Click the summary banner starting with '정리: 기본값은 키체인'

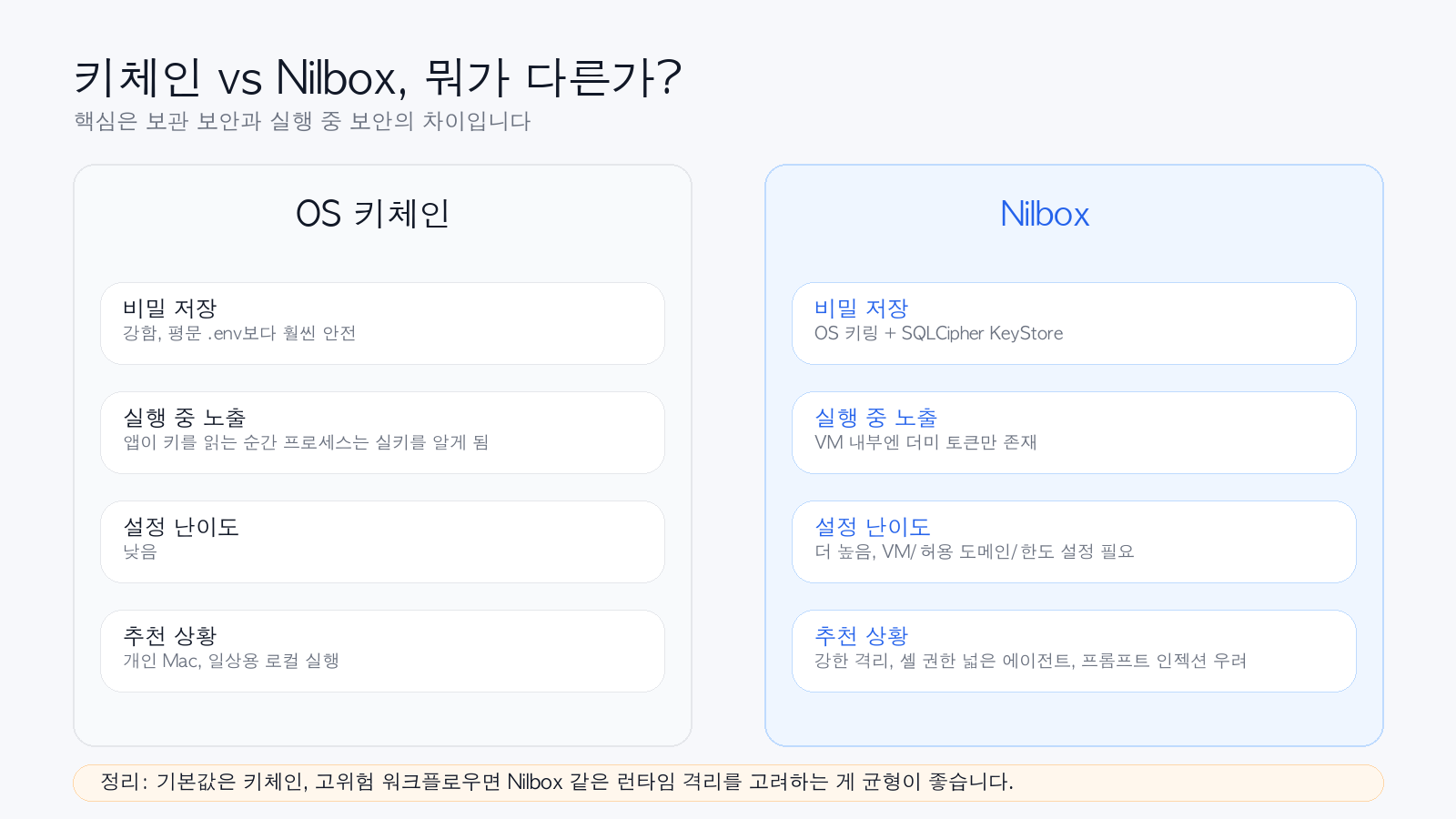pos(728,783)
